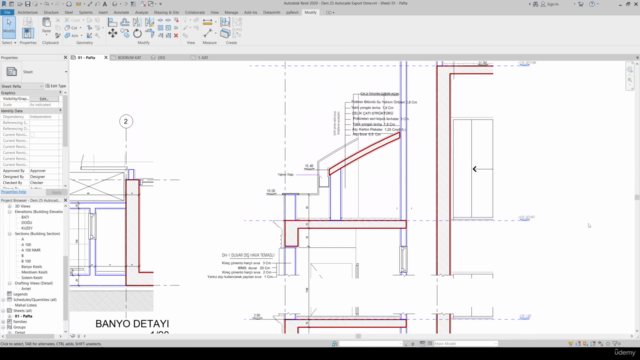Click the Visibility/Graphics Edit button
This screenshot has height=360, width=640.
pyautogui.click(x=44, y=99)
